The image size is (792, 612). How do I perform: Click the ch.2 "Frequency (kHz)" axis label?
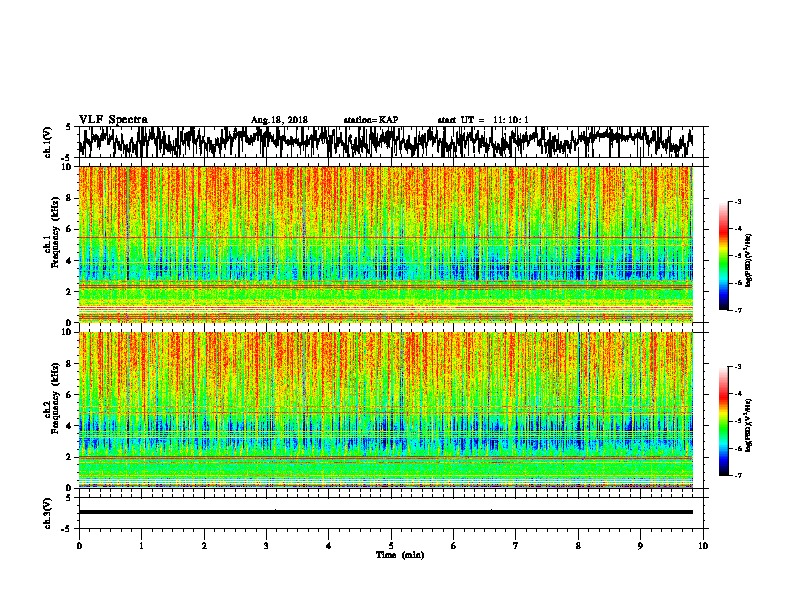(55, 397)
